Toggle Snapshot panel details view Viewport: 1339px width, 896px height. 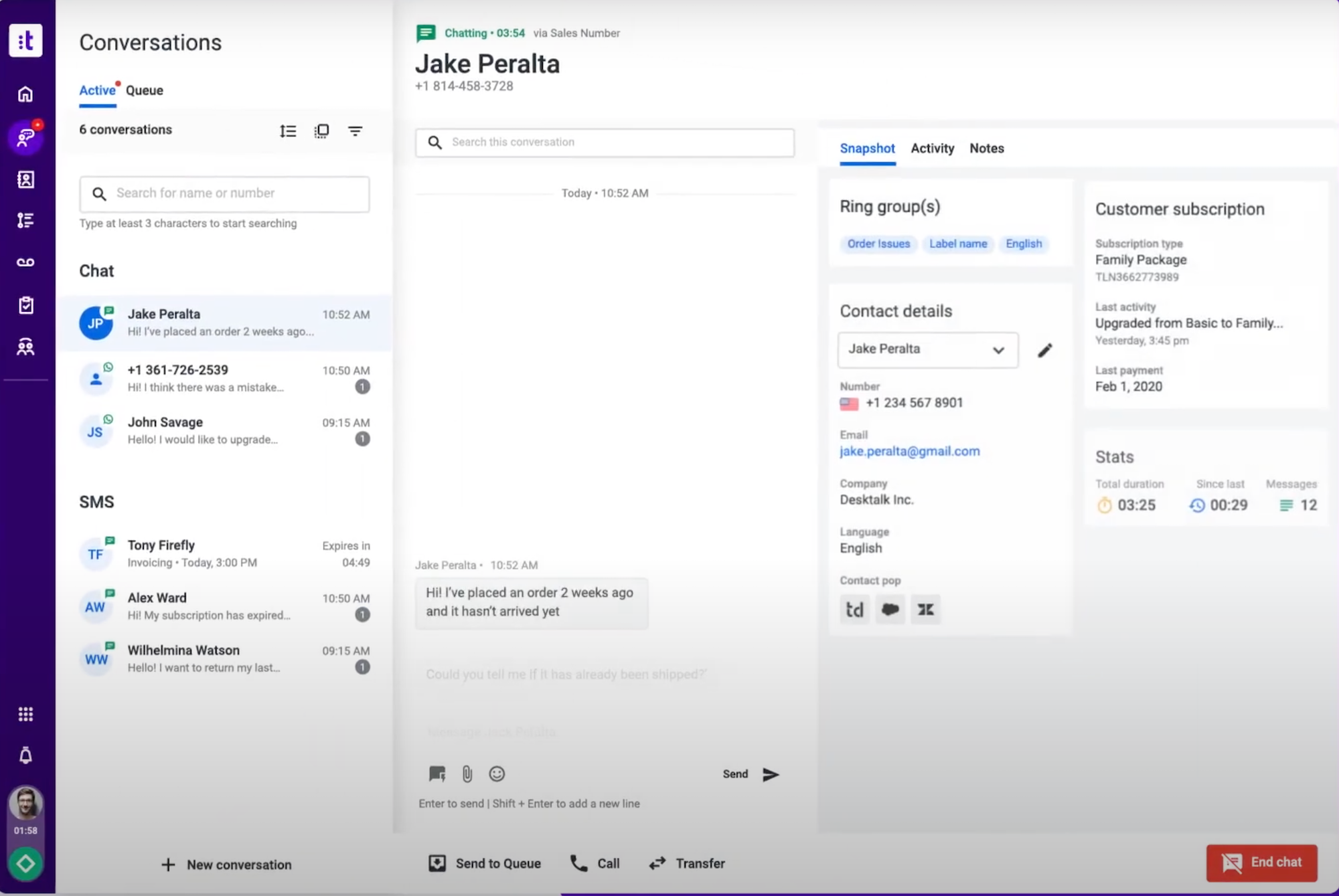867,148
